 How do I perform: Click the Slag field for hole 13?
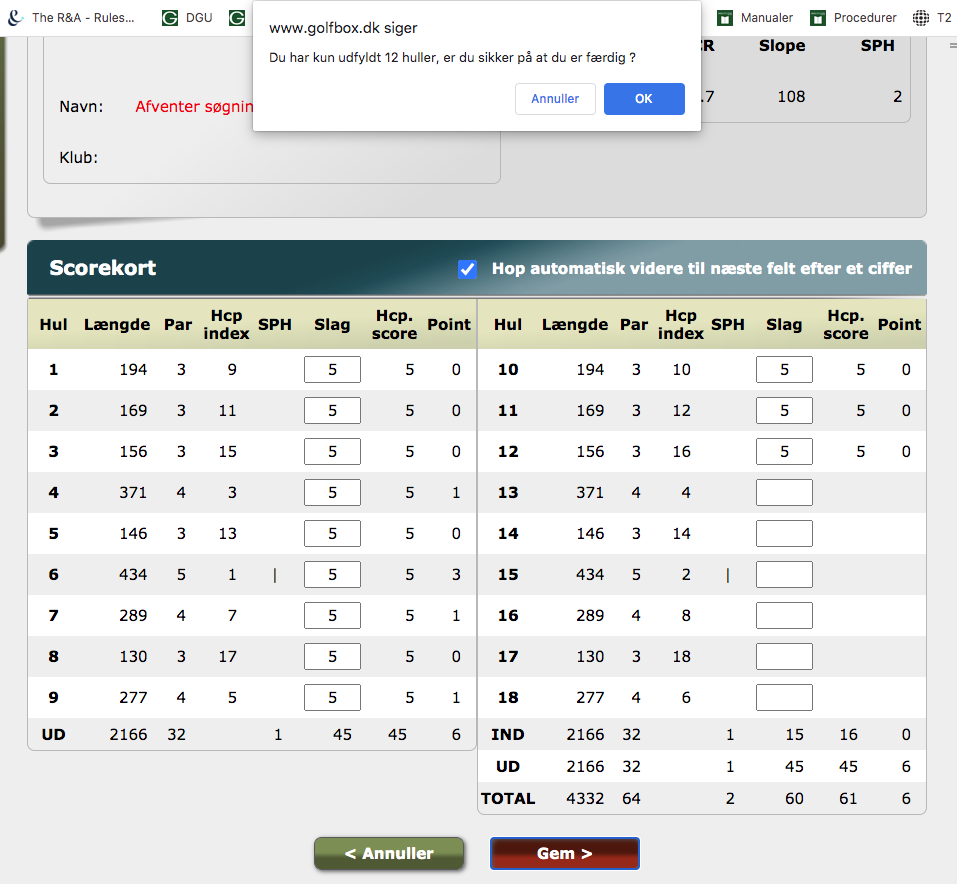[784, 492]
